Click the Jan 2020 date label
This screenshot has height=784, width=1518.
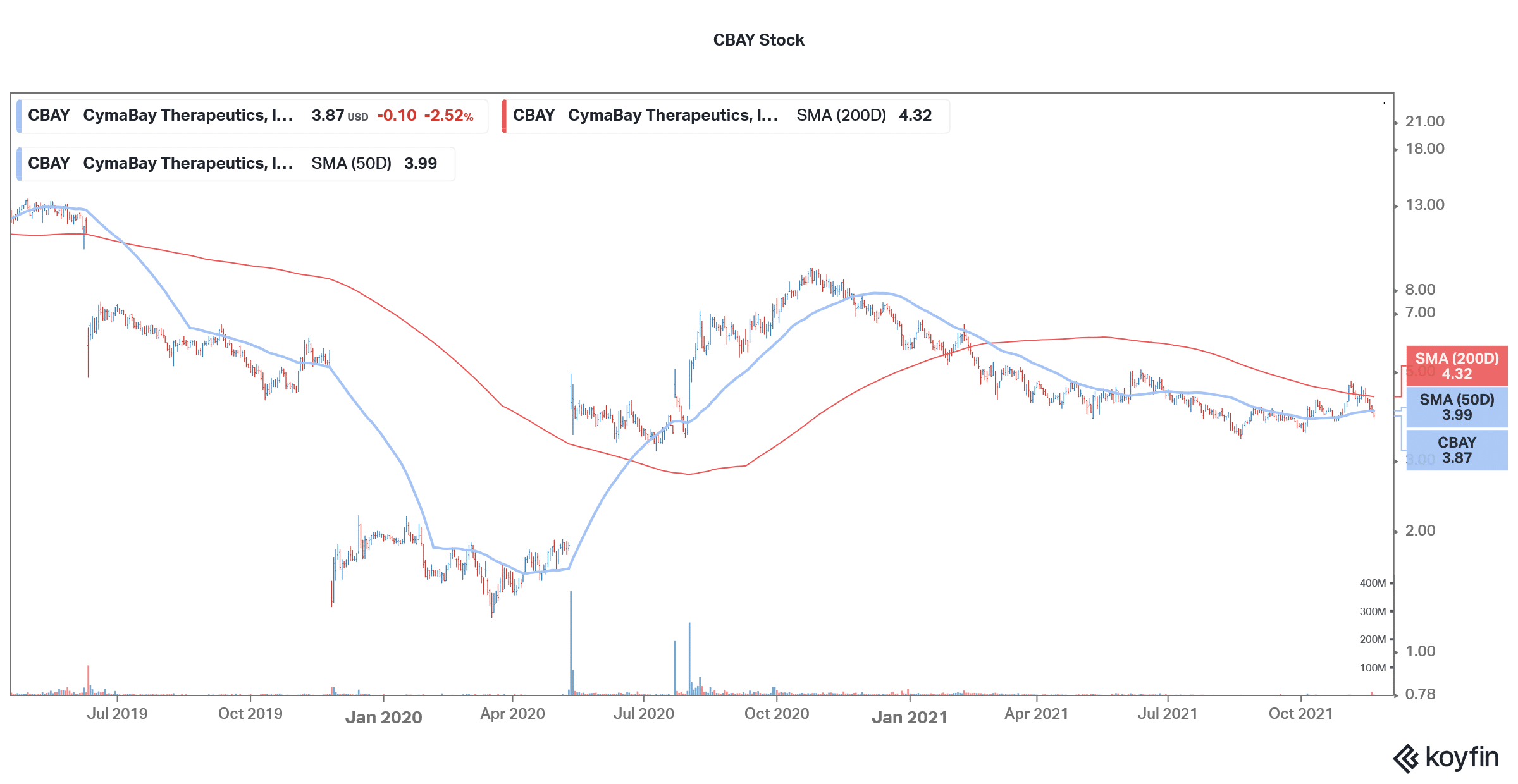[384, 718]
